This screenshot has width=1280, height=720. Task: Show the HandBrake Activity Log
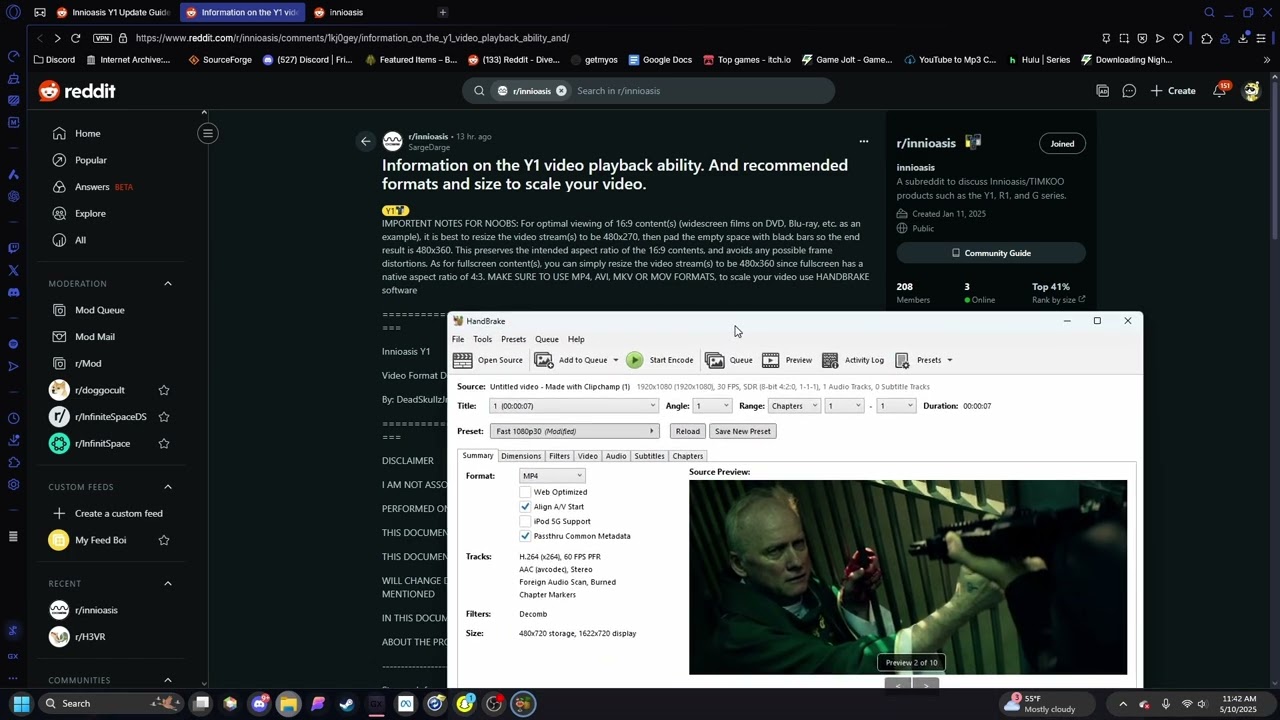[853, 360]
